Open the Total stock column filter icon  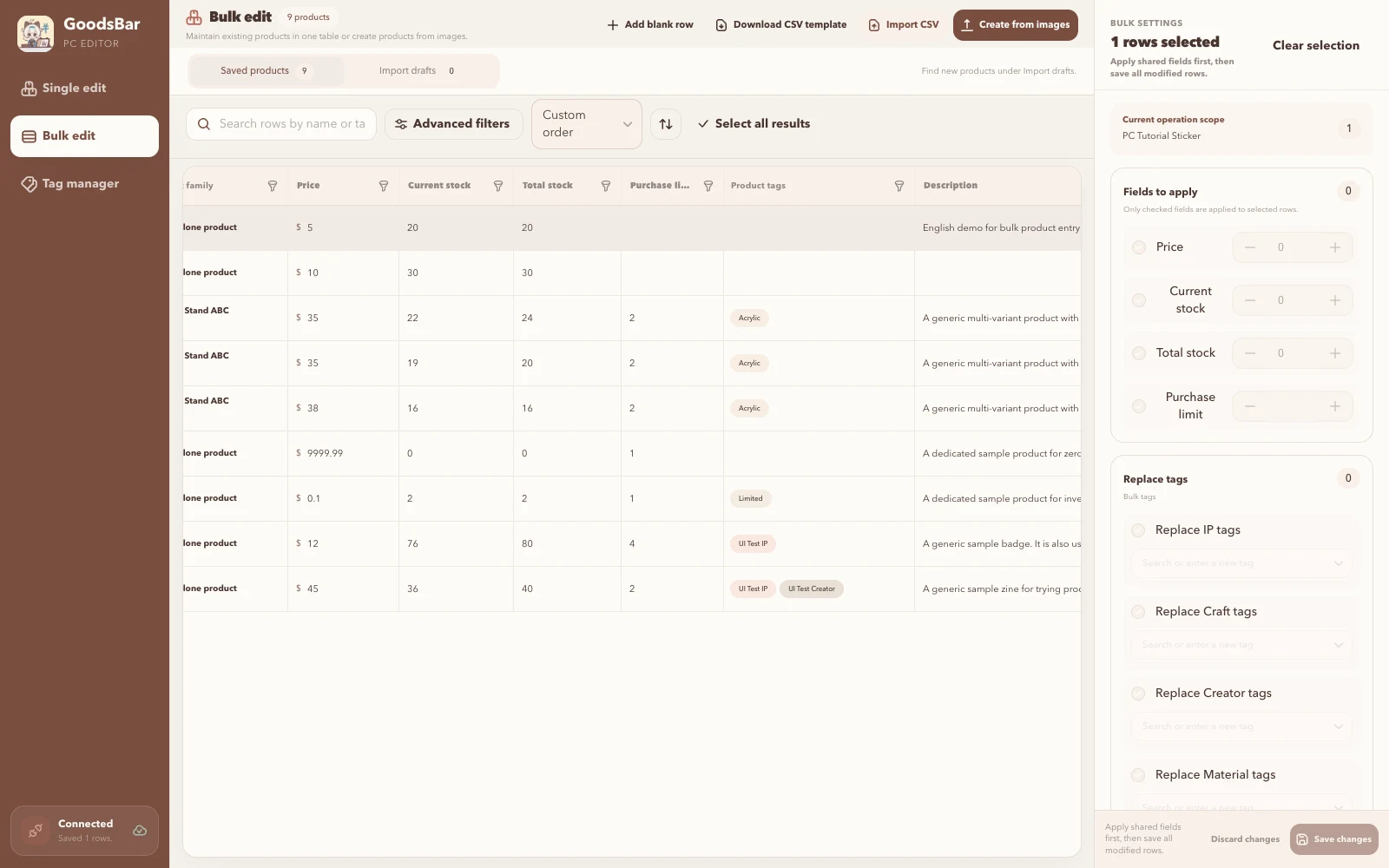[606, 186]
